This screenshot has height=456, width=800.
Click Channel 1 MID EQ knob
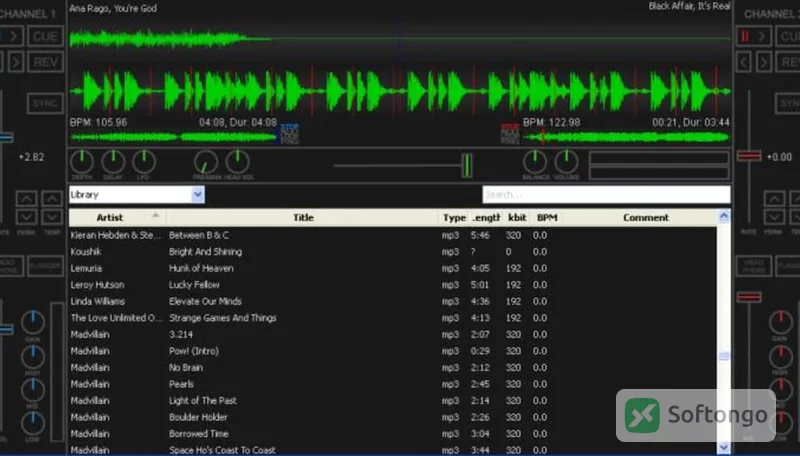33,391
